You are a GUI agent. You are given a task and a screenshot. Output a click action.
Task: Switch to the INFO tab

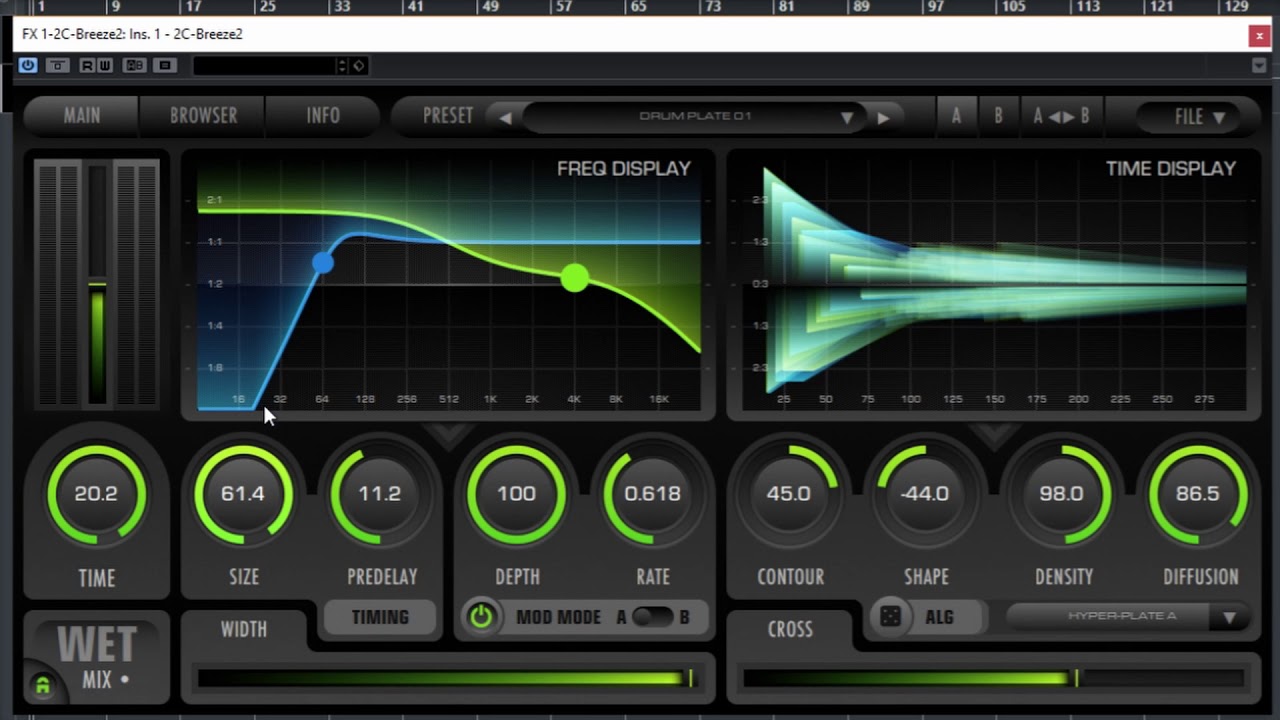click(x=323, y=115)
